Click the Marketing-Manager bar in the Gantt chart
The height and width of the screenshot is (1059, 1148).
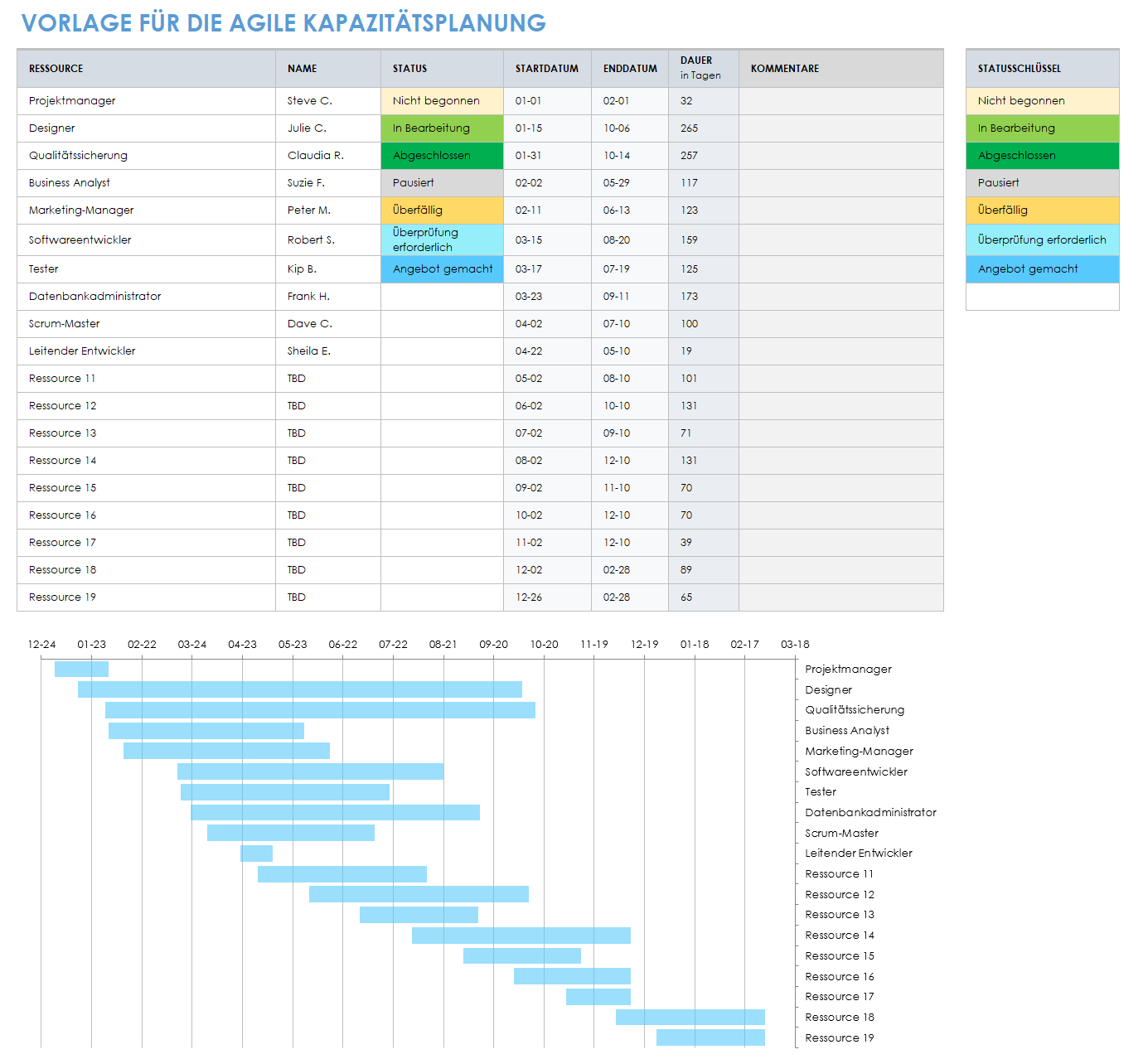click(226, 751)
